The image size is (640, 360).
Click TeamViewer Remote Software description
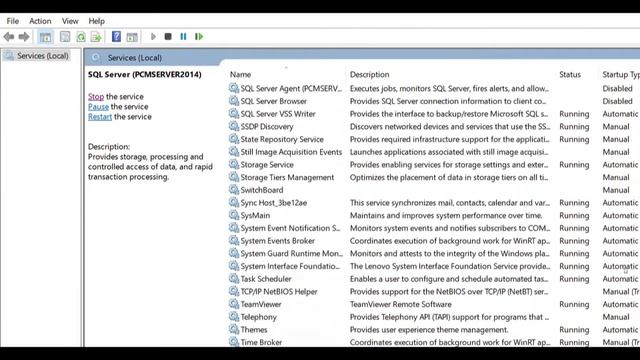click(400, 304)
